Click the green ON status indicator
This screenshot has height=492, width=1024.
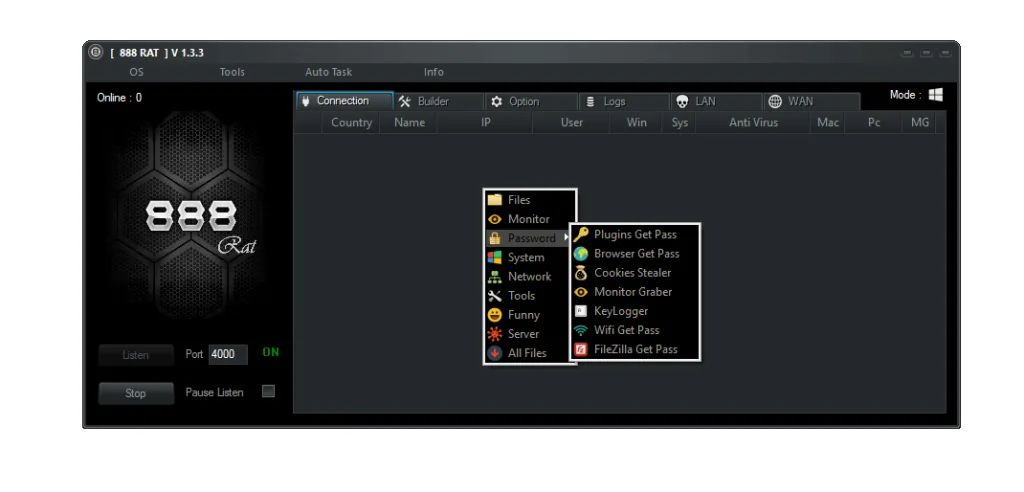tap(271, 353)
